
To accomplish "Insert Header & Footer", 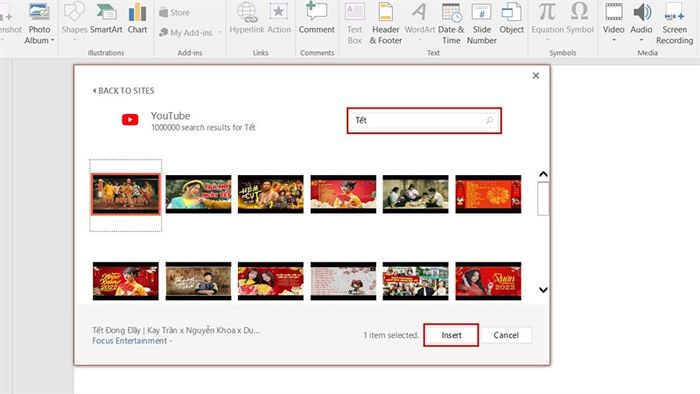I will click(x=386, y=23).
